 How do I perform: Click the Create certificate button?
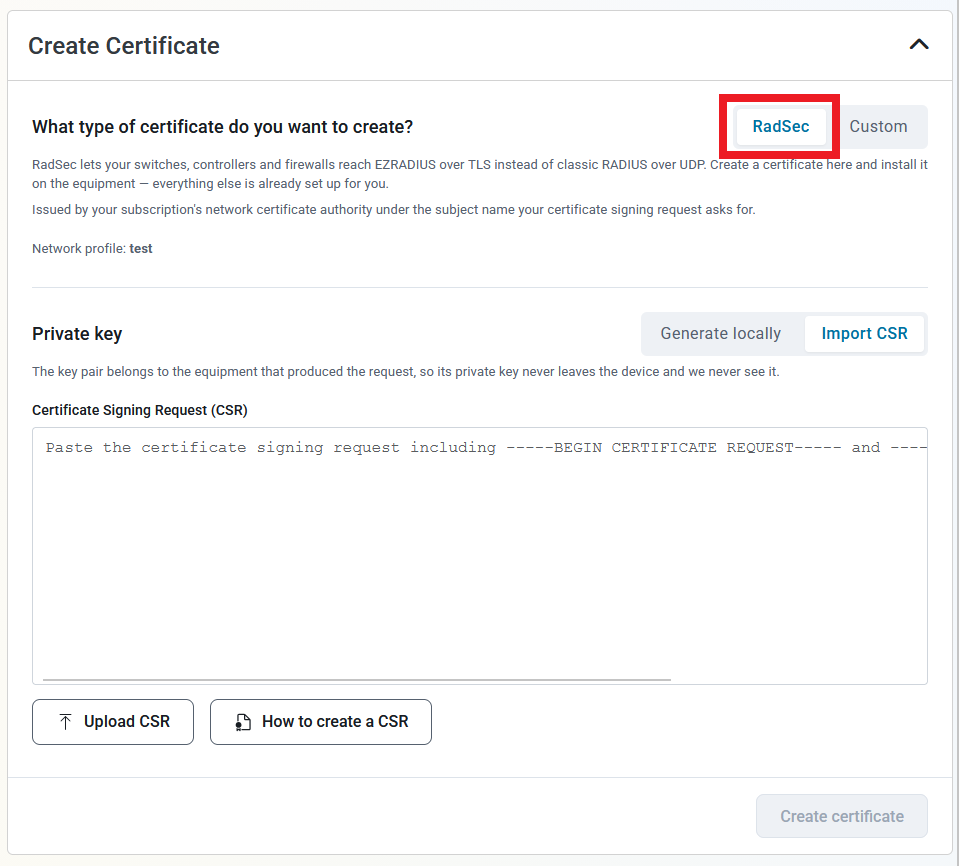coord(842,816)
